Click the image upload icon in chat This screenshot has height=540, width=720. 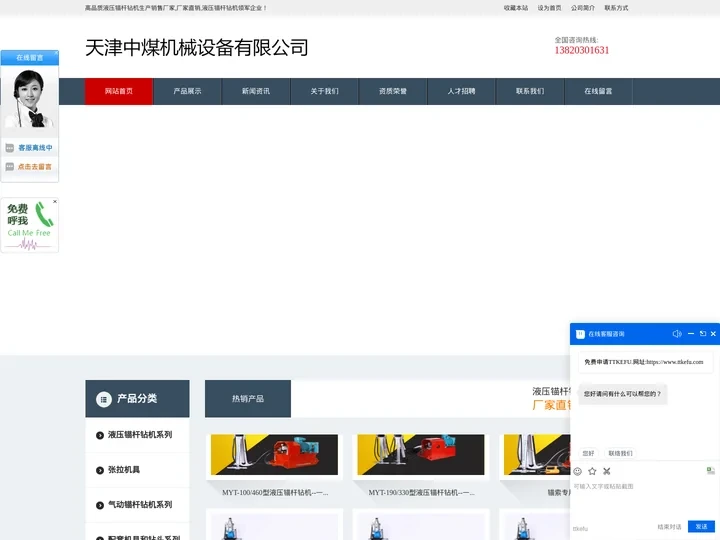[x=710, y=471]
